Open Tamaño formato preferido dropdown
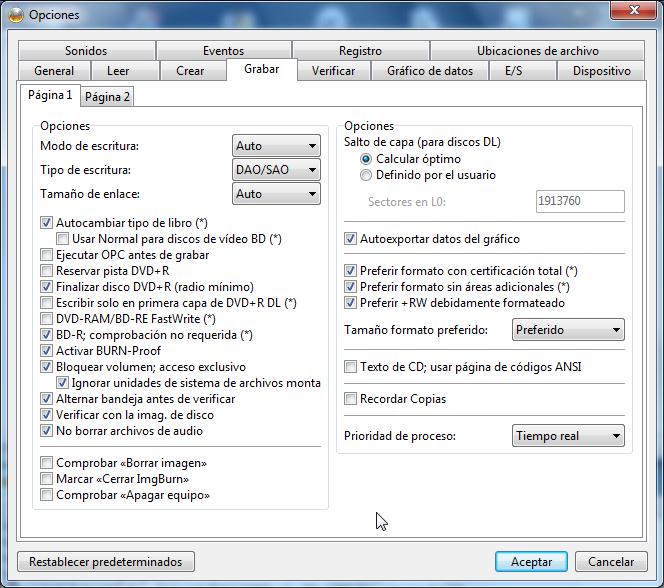The height and width of the screenshot is (588, 664). tap(568, 330)
